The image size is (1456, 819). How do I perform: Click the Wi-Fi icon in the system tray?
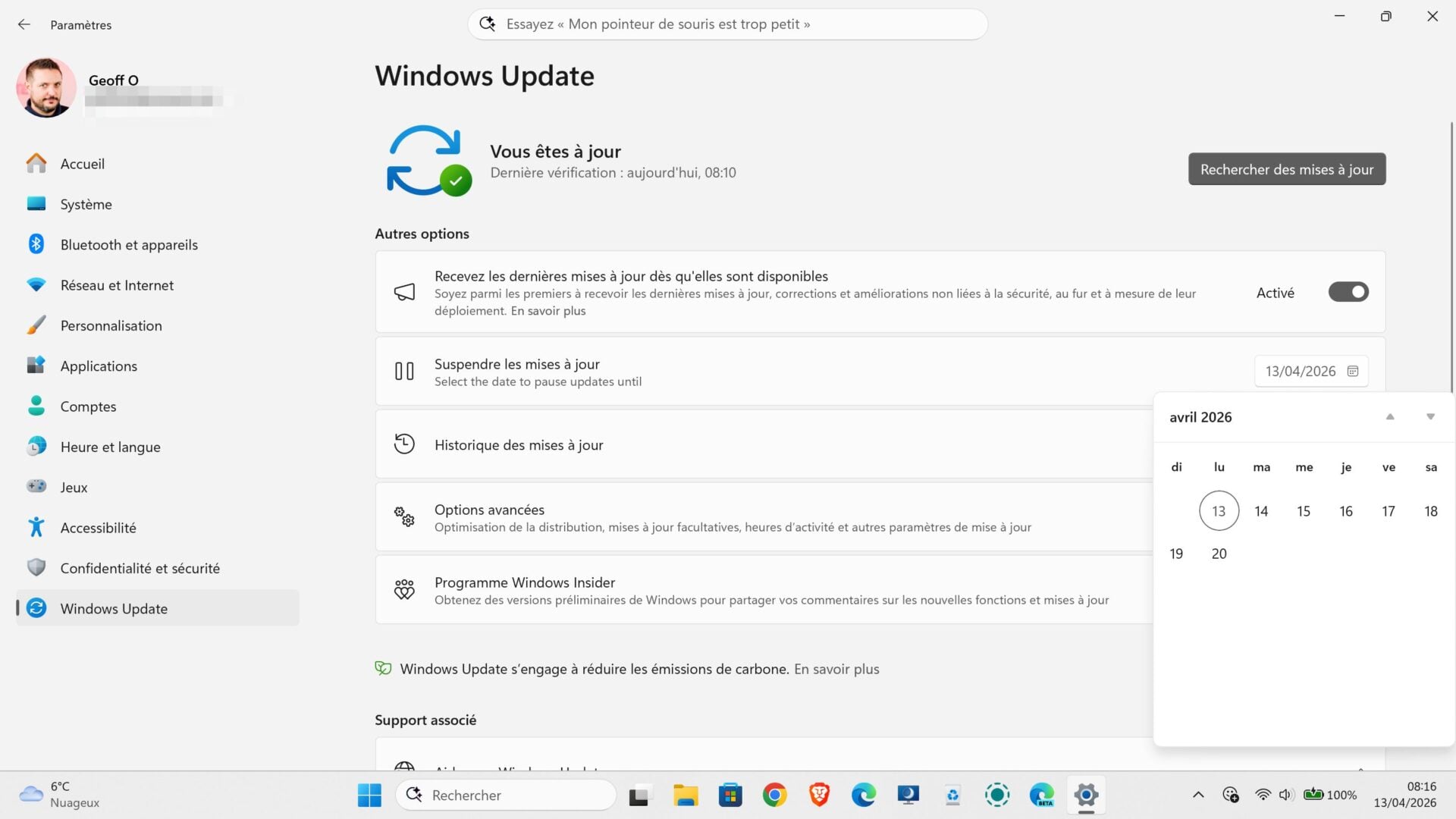(x=1262, y=795)
